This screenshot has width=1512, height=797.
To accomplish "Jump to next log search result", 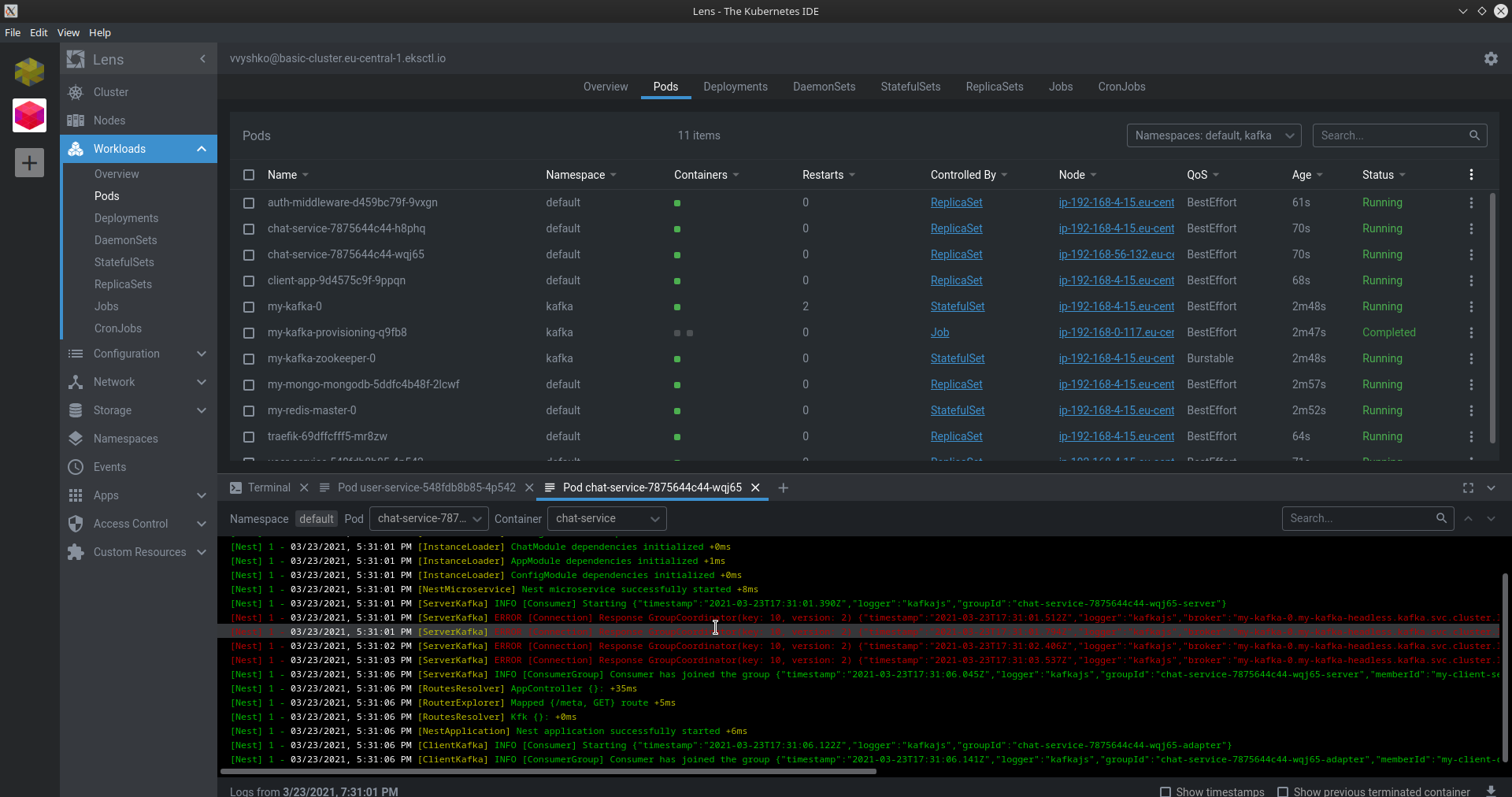I will (x=1491, y=518).
